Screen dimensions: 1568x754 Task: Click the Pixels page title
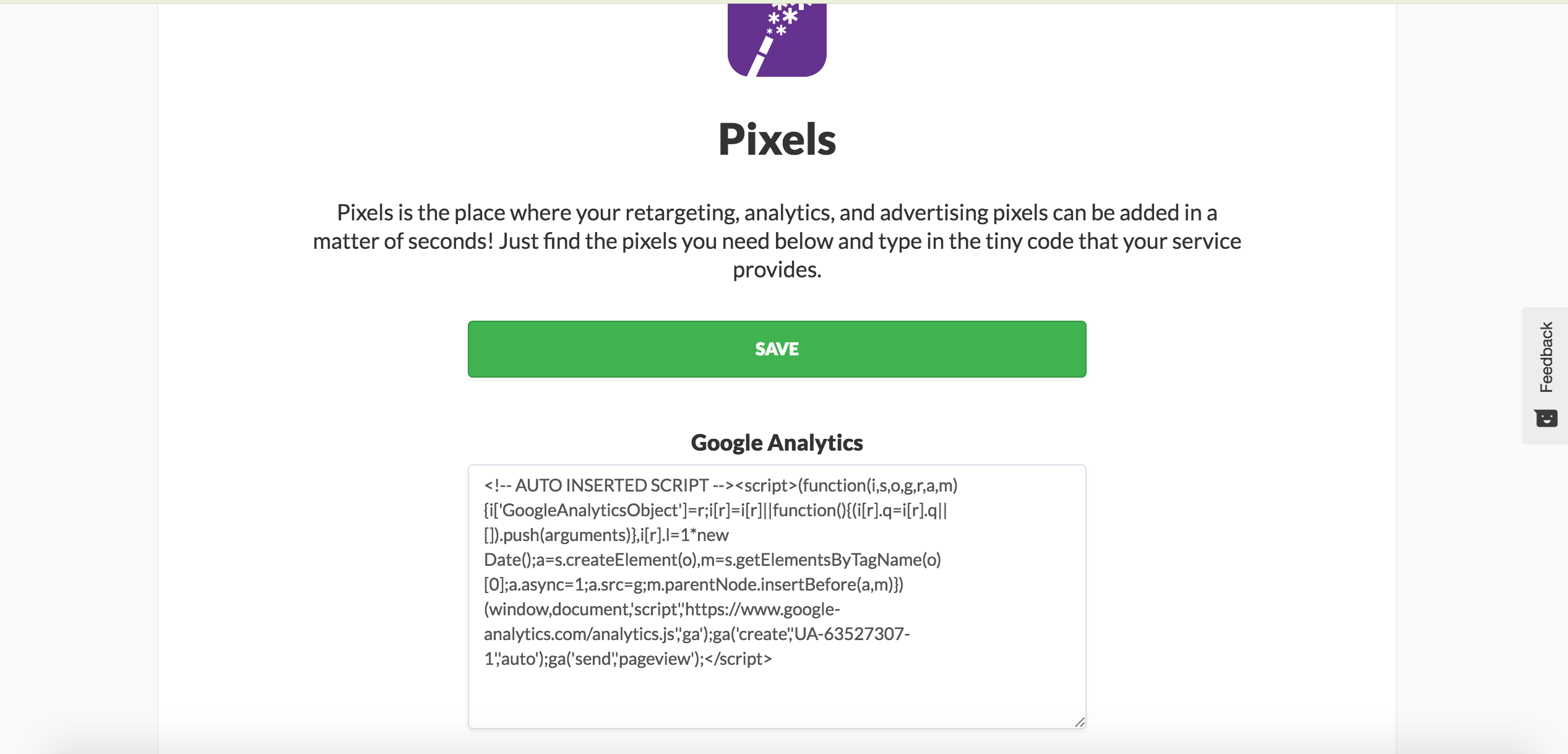click(777, 139)
